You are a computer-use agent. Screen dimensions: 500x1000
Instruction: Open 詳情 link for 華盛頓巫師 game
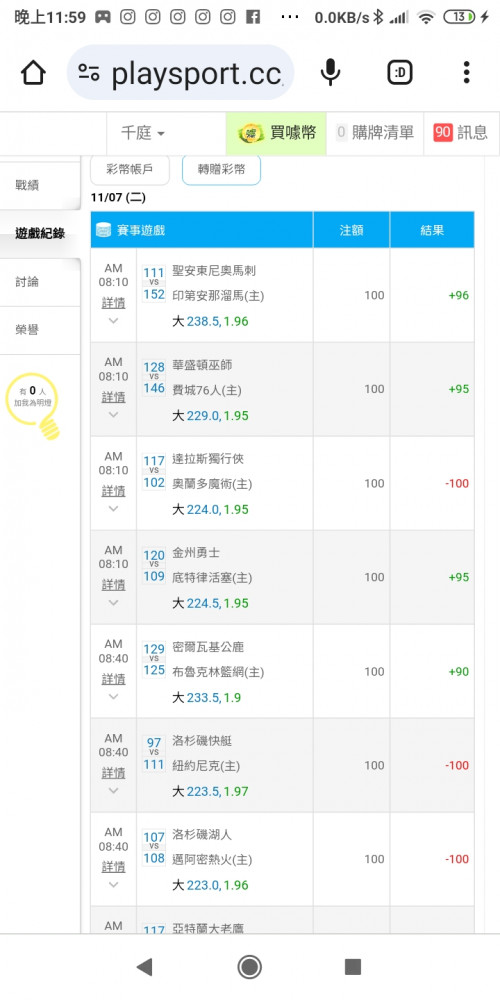pos(114,397)
